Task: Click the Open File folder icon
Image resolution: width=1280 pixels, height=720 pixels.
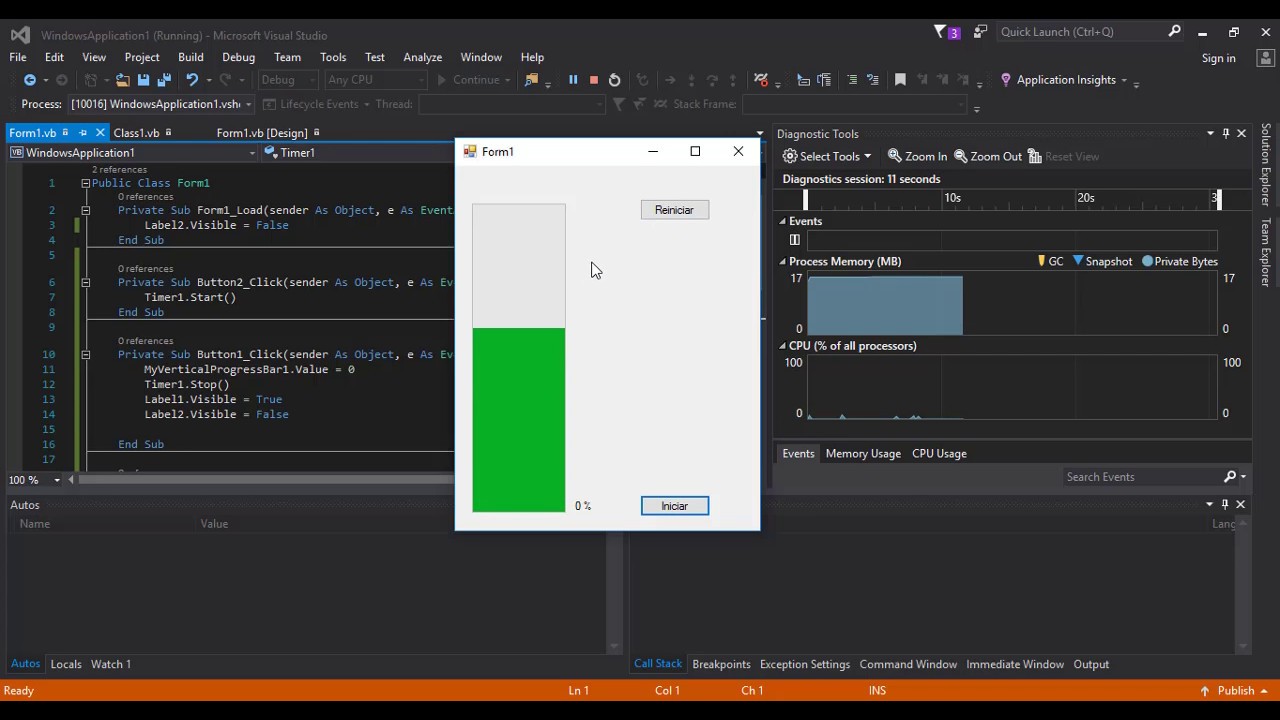Action: coord(122,80)
